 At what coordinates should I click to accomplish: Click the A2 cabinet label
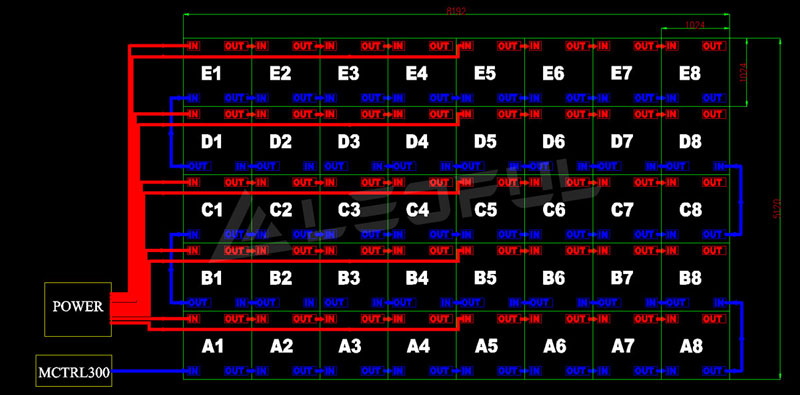[281, 347]
